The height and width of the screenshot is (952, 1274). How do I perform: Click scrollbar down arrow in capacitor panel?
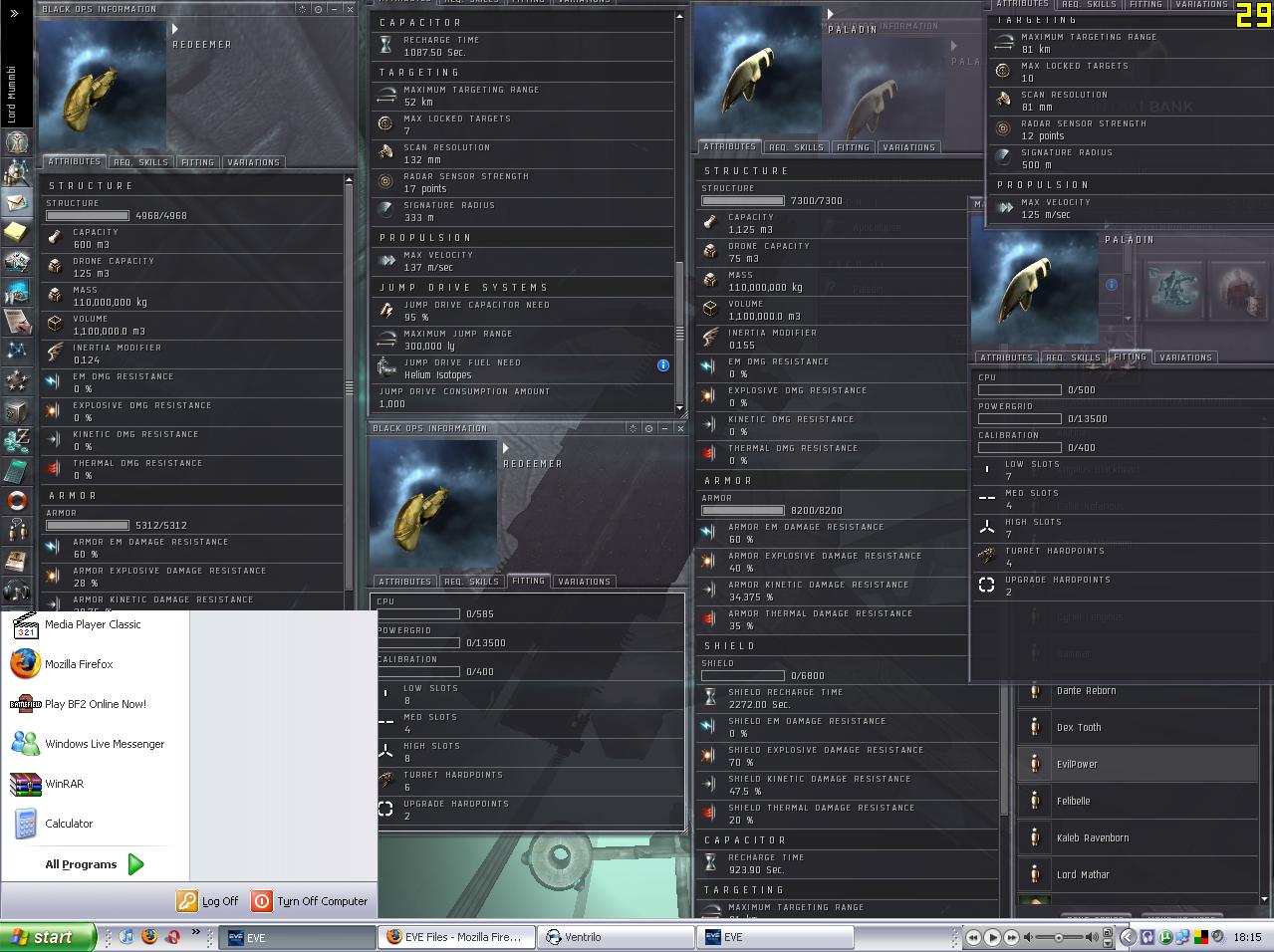(680, 408)
